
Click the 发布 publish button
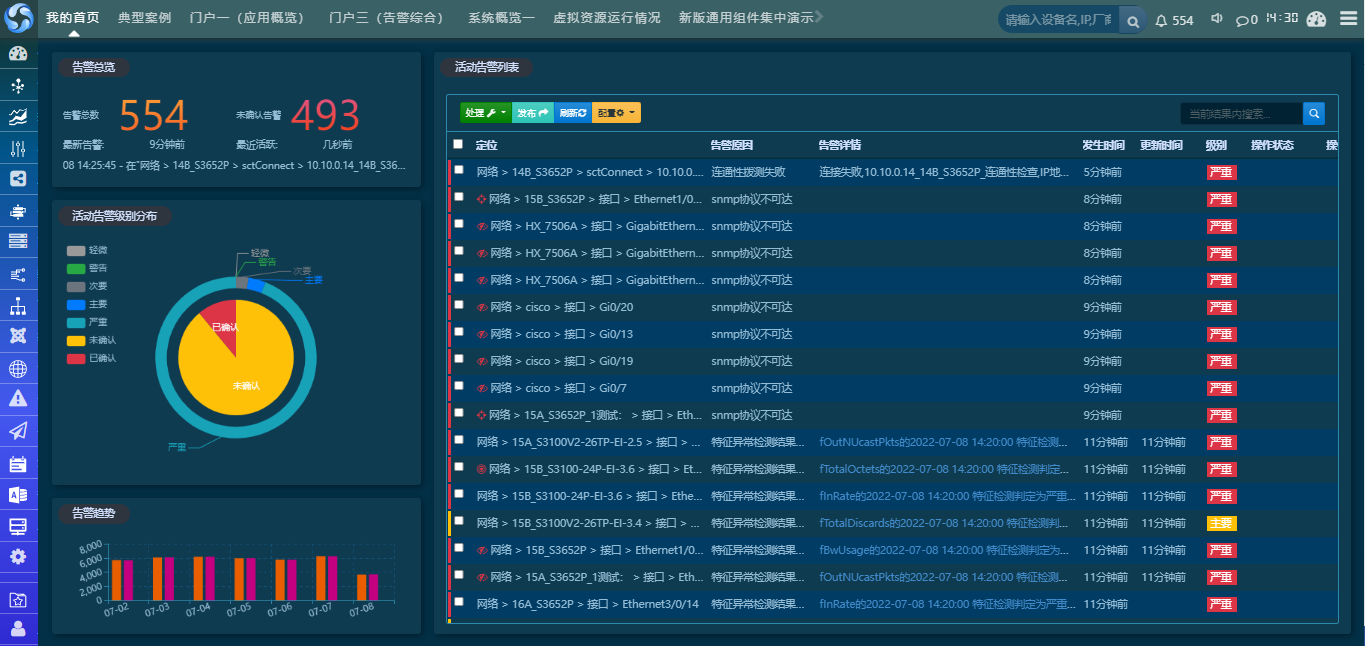(x=532, y=113)
